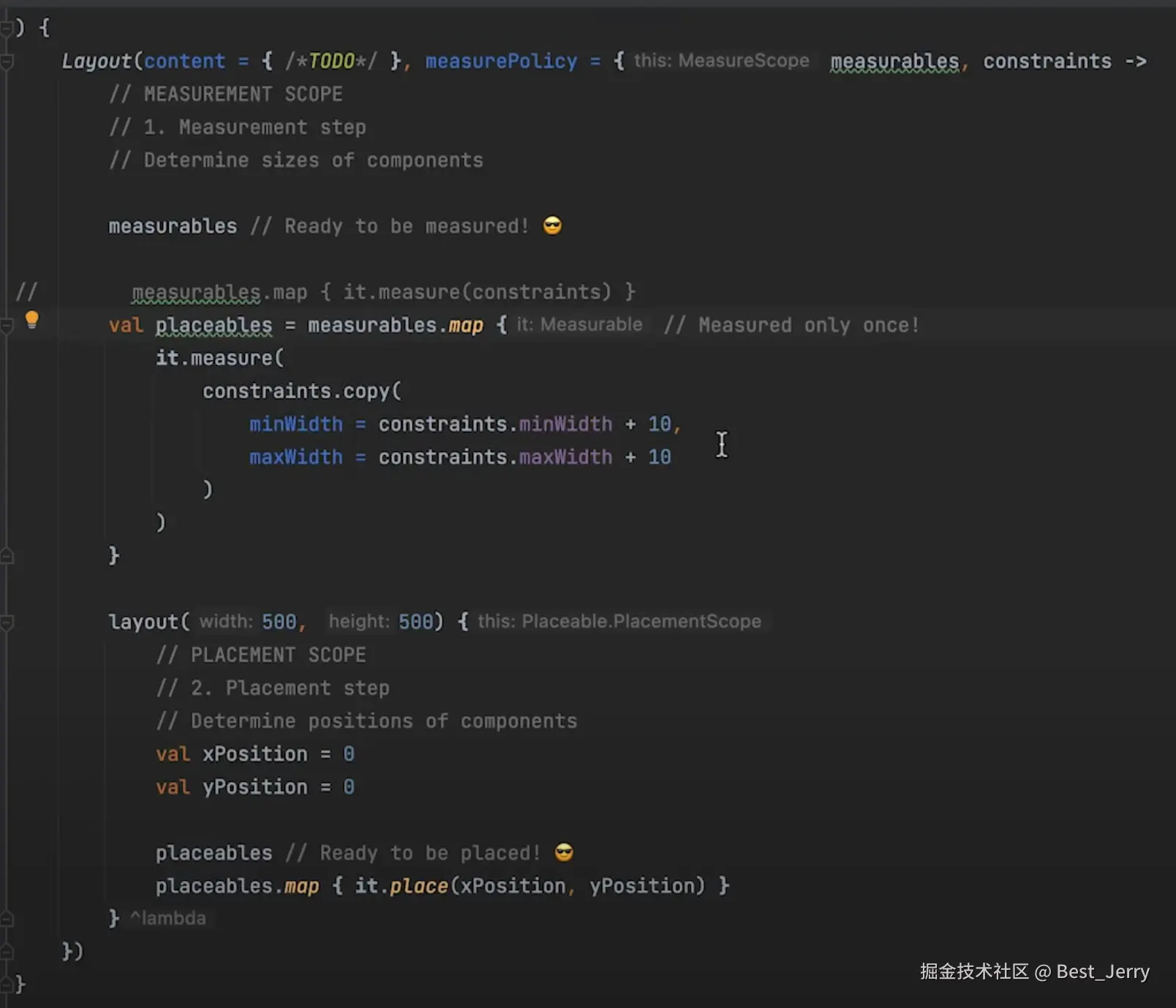This screenshot has width=1176, height=1008.
Task: Click the fold end marker beside the ^lambda line
Action: click(x=7, y=919)
